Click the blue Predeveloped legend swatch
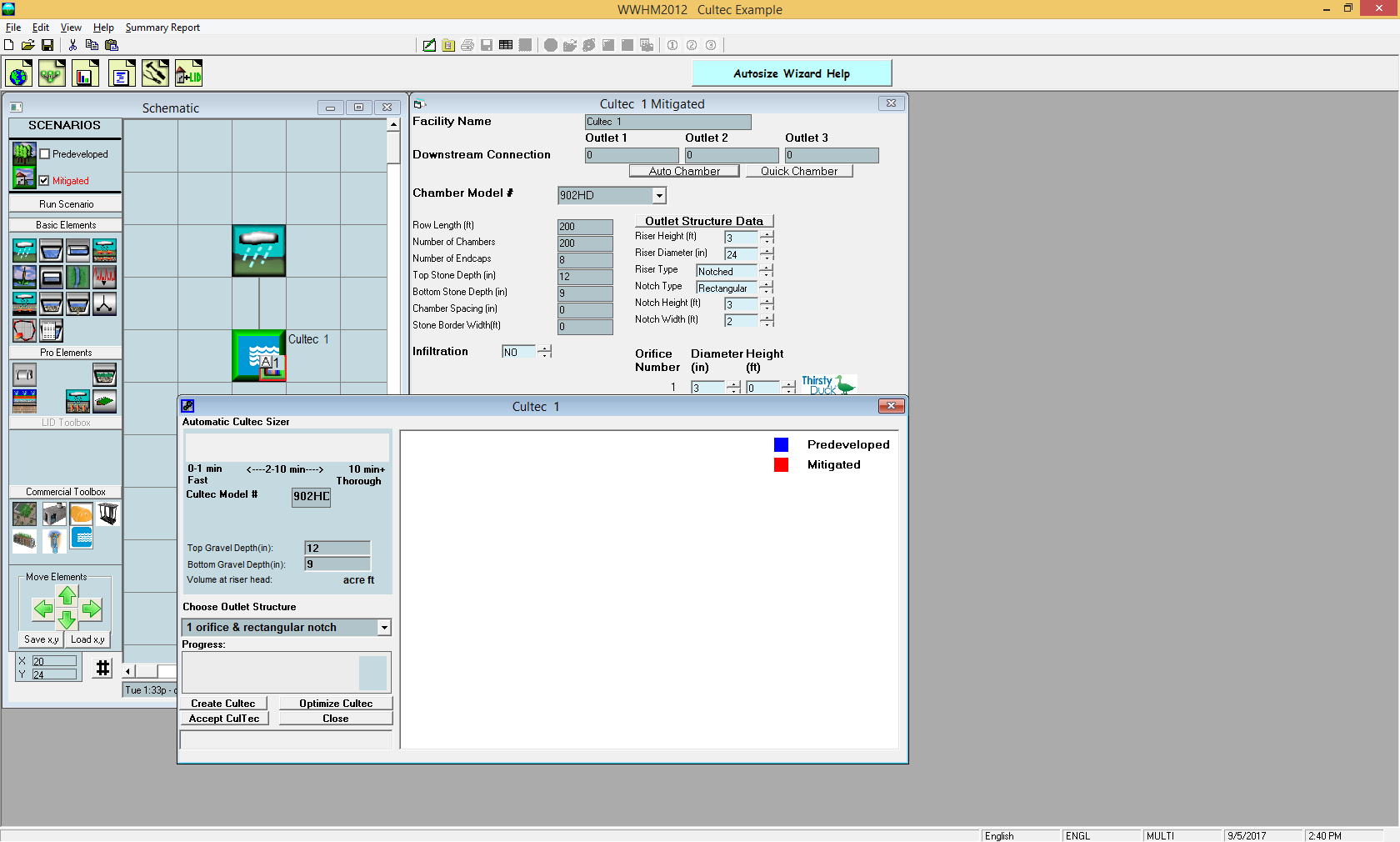Image resolution: width=1400 pixels, height=842 pixels. coord(781,445)
